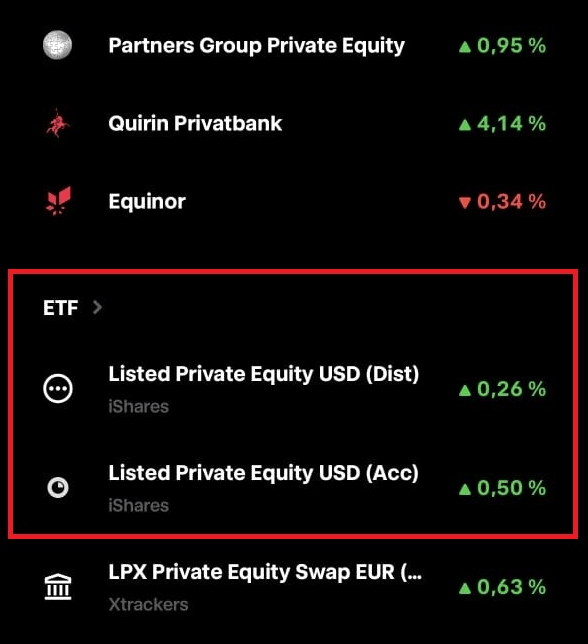Open Listed Private Equity USD (Acc) ETF
Viewport: 588px width, 644px height.
pos(294,488)
